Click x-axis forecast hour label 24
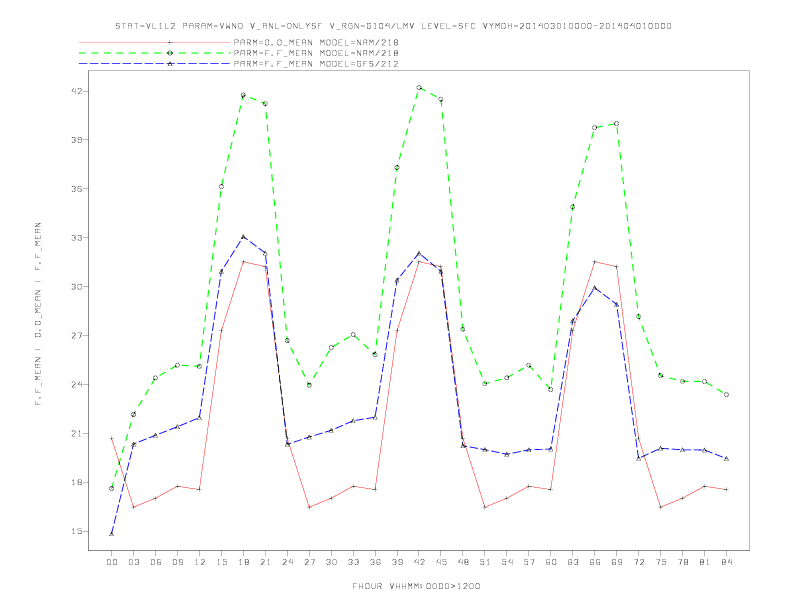The height and width of the screenshot is (612, 792). tap(287, 562)
